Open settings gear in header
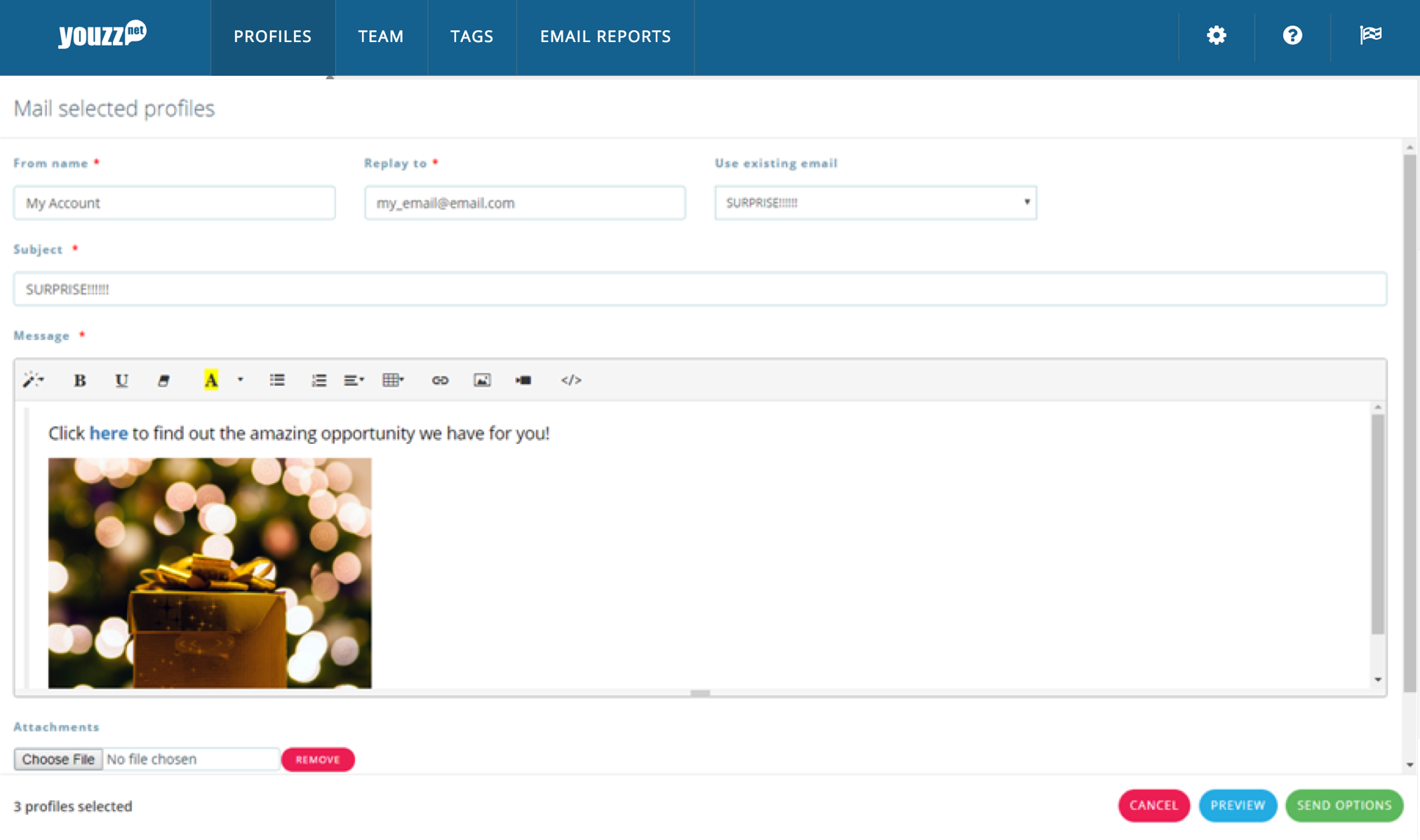Screen dimensions: 1420x840 coord(1217,36)
